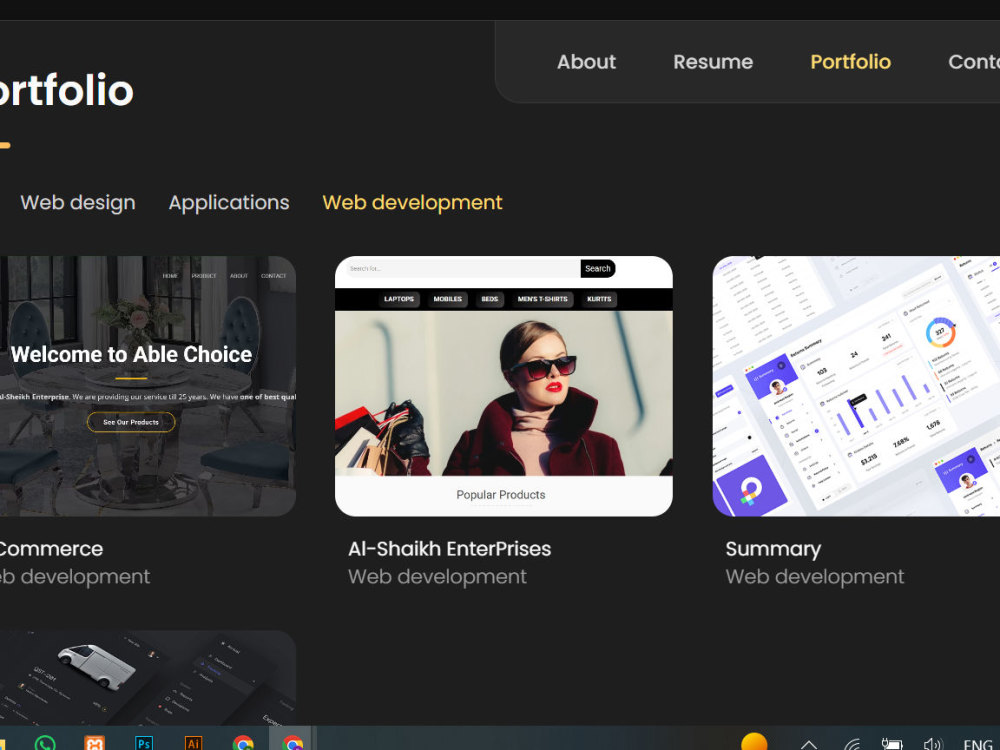Open the Able Choice project thumbnail
The width and height of the screenshot is (1000, 750).
pyautogui.click(x=148, y=386)
